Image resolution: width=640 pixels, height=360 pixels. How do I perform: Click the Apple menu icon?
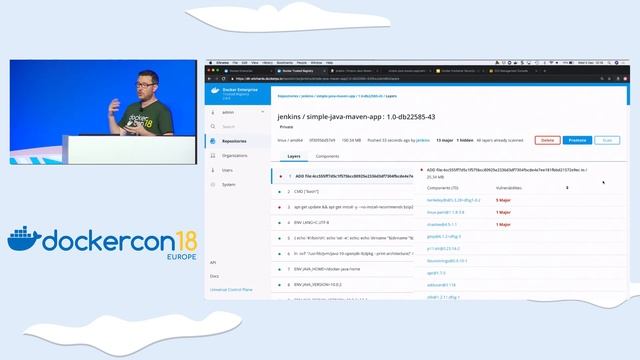click(211, 63)
